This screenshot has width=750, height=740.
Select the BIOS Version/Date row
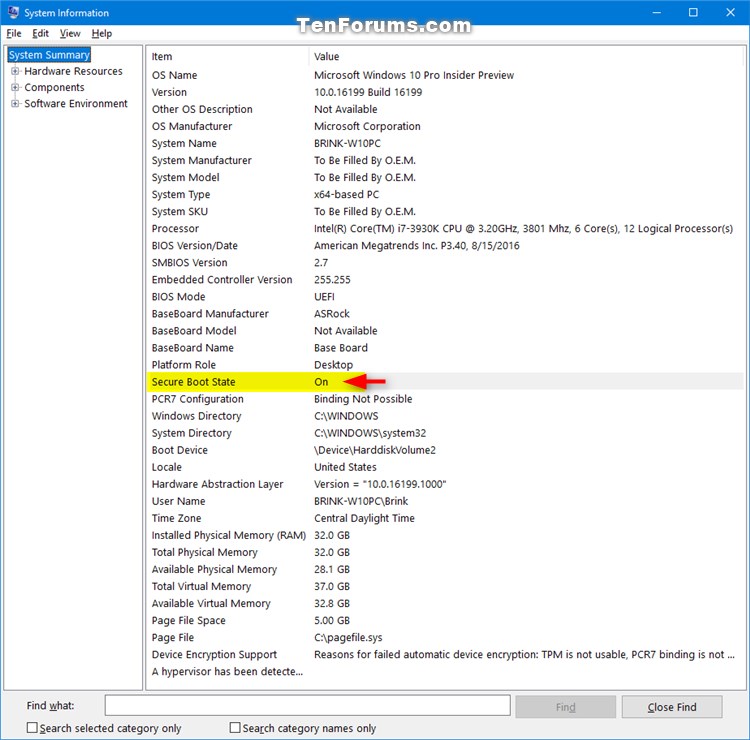coord(445,246)
